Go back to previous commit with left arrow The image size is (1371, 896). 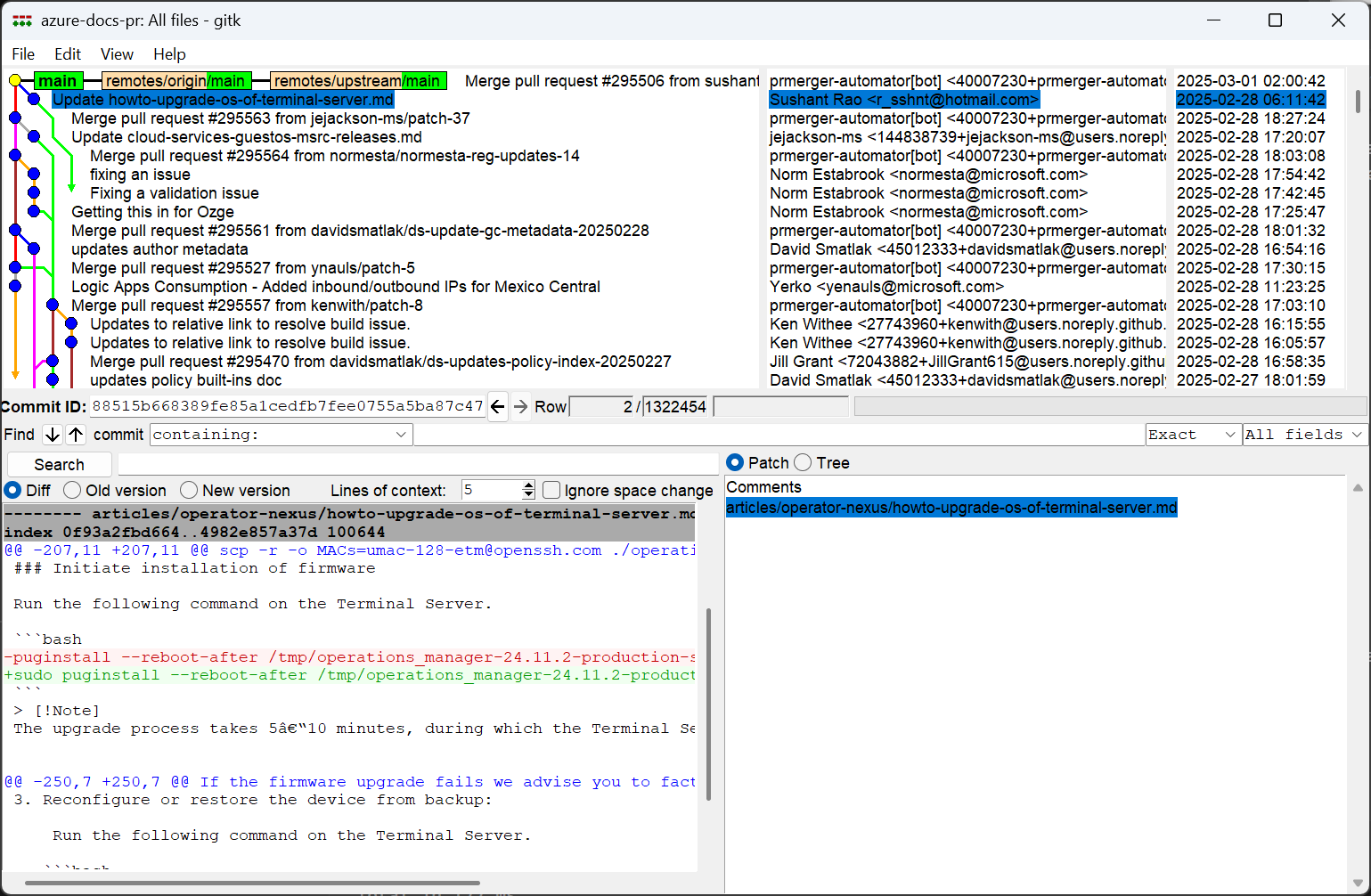pos(497,407)
